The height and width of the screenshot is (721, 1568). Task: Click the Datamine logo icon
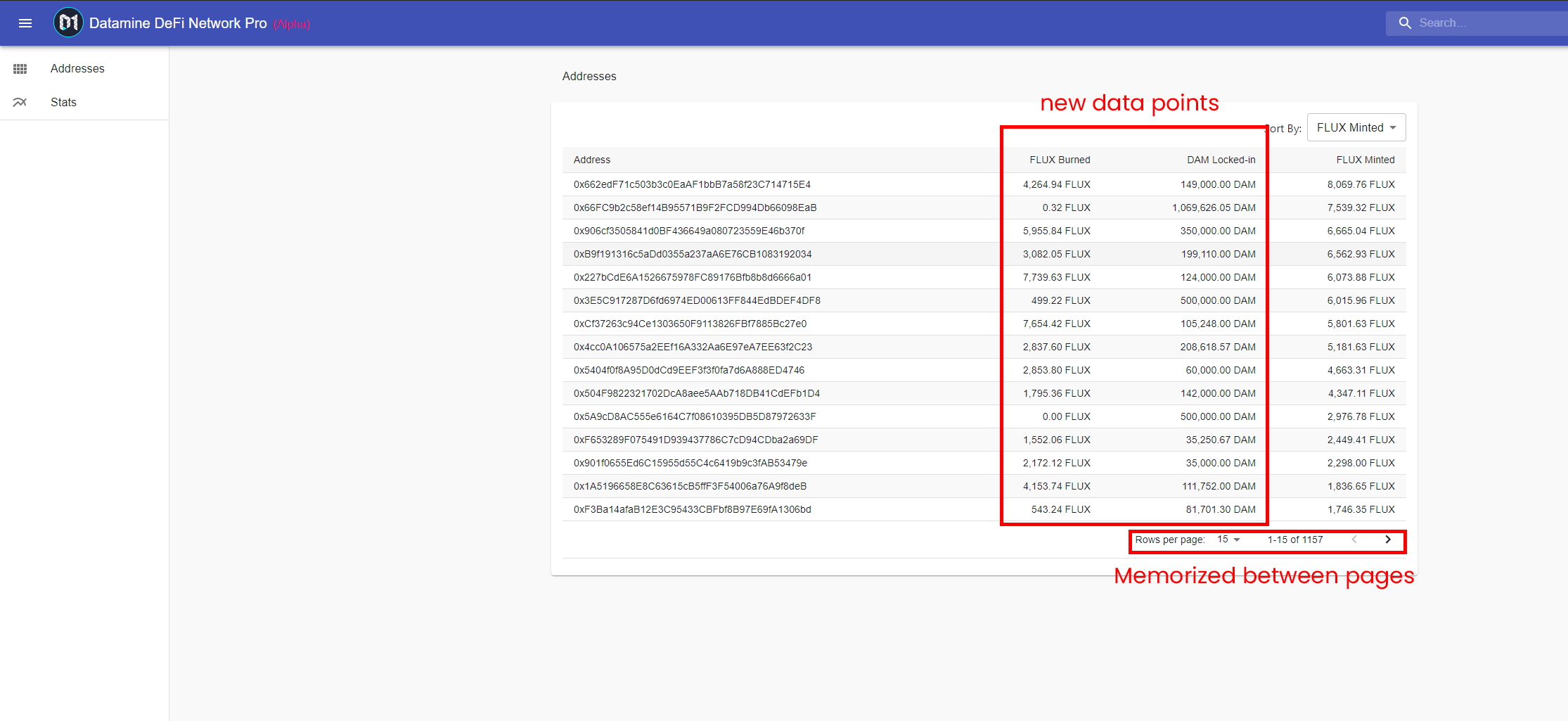(68, 23)
